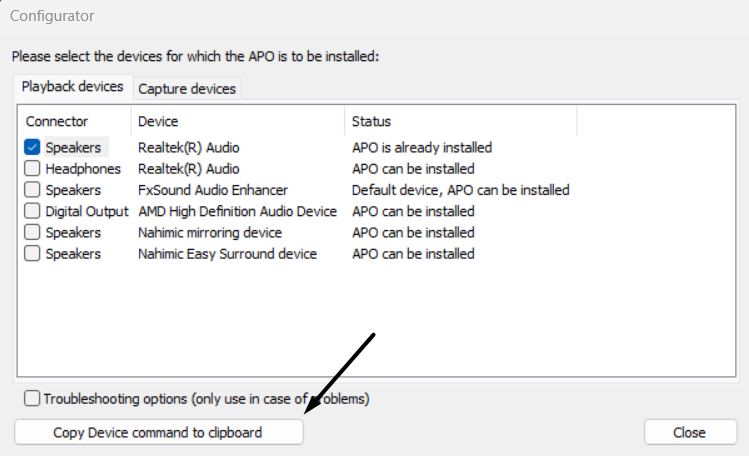The width and height of the screenshot is (749, 456).
Task: Select the FxSound Audio Enhancer device entry
Action: [x=212, y=190]
